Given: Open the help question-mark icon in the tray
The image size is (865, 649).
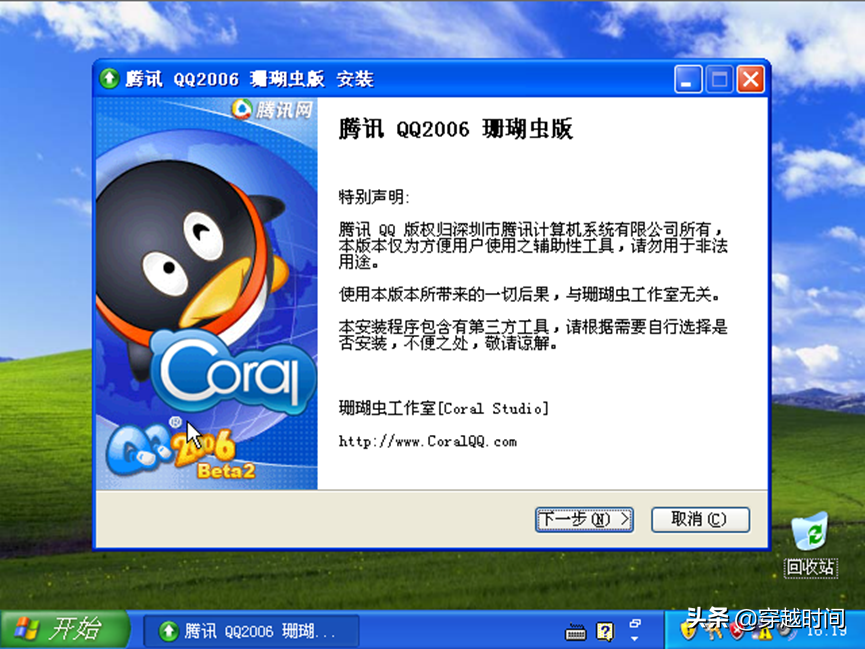Looking at the screenshot, I should click(x=604, y=632).
